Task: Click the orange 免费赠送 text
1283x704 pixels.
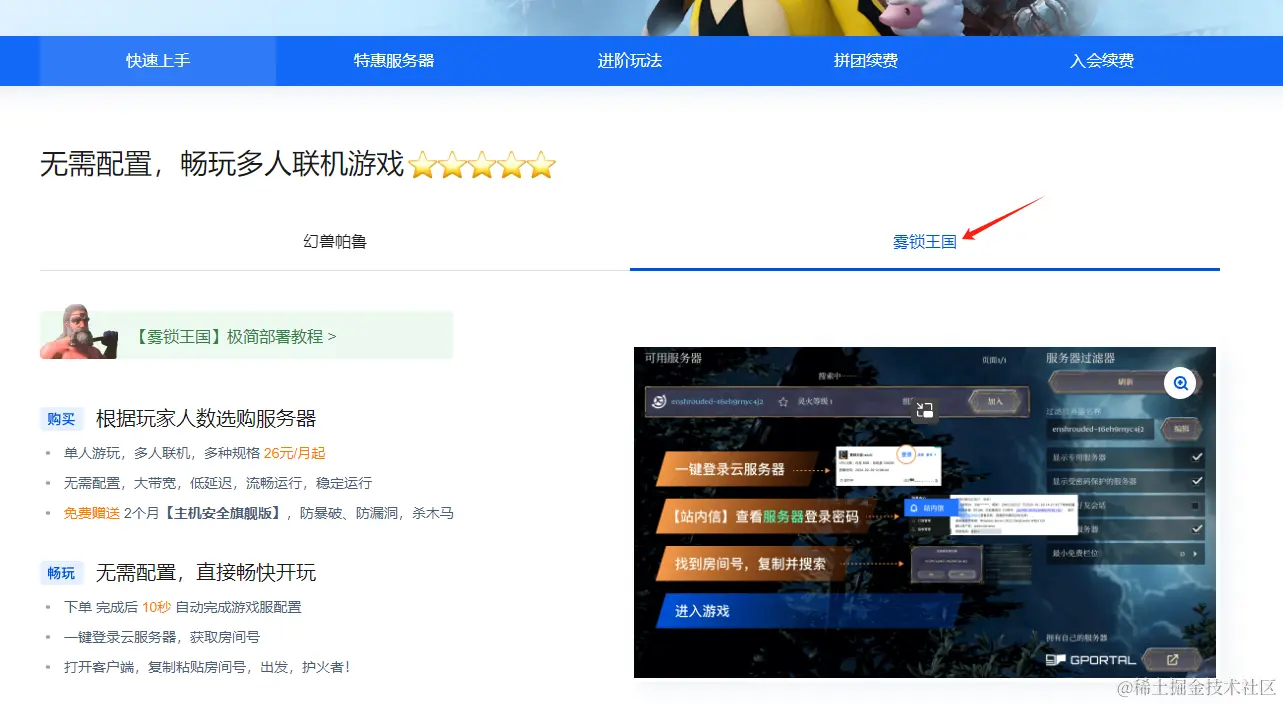Action: 92,513
